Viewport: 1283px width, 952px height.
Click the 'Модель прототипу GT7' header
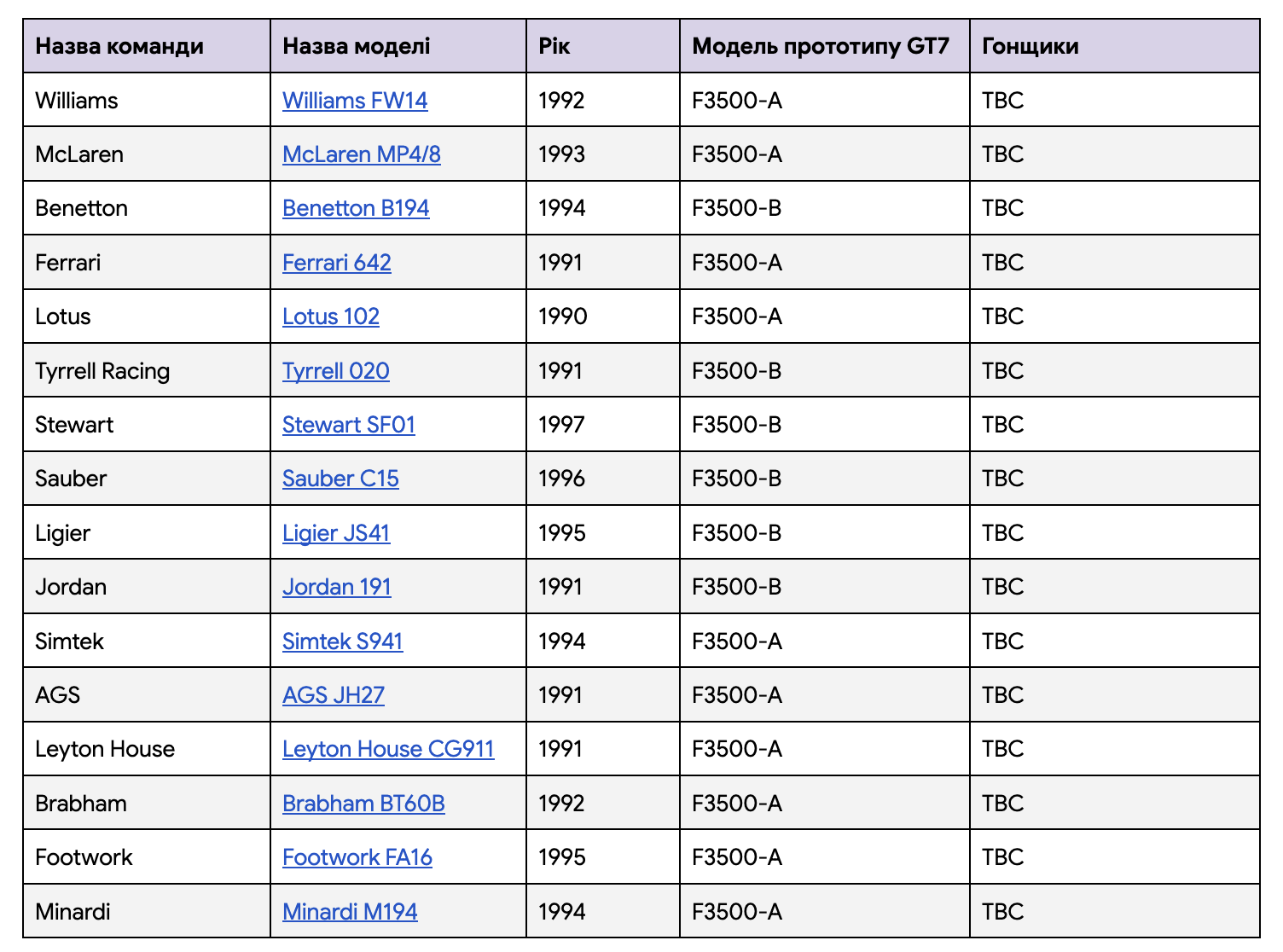click(x=825, y=46)
